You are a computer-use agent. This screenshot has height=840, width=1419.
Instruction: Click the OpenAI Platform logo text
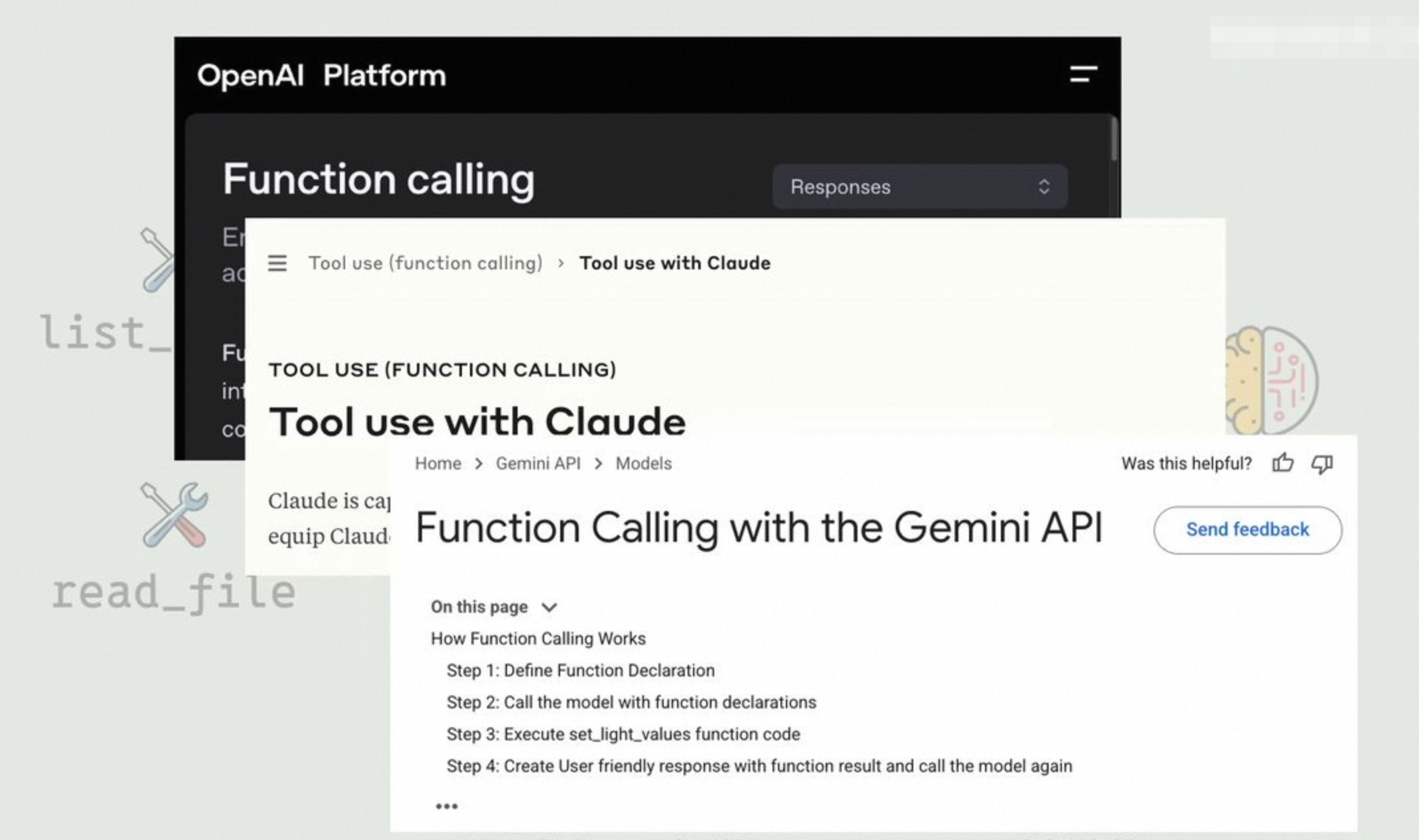321,76
